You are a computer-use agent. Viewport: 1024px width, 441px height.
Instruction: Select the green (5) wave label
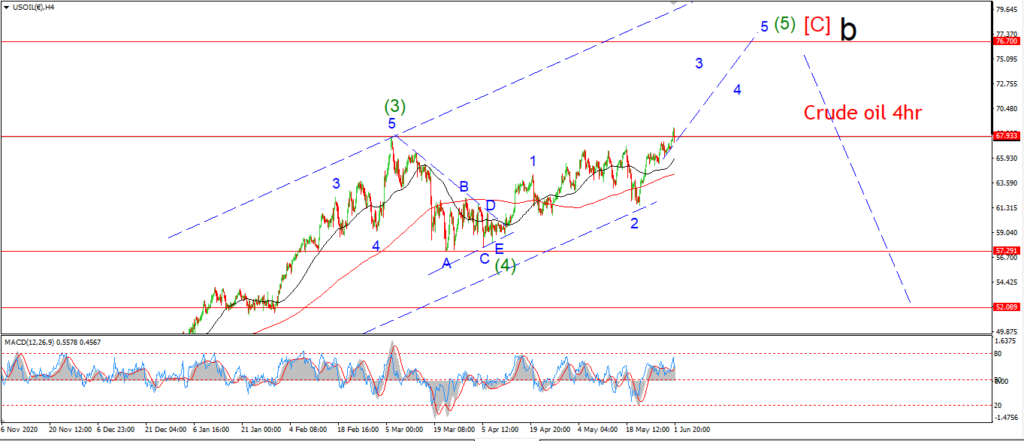pyautogui.click(x=784, y=24)
